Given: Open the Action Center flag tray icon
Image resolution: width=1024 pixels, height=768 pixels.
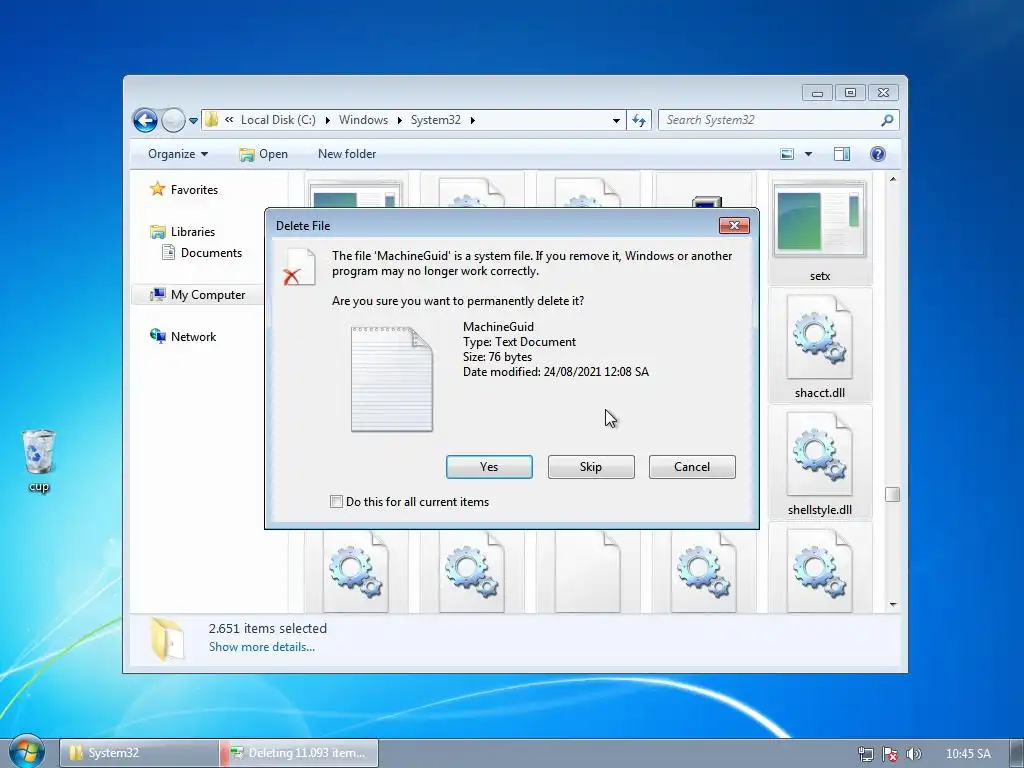Looking at the screenshot, I should (x=890, y=754).
